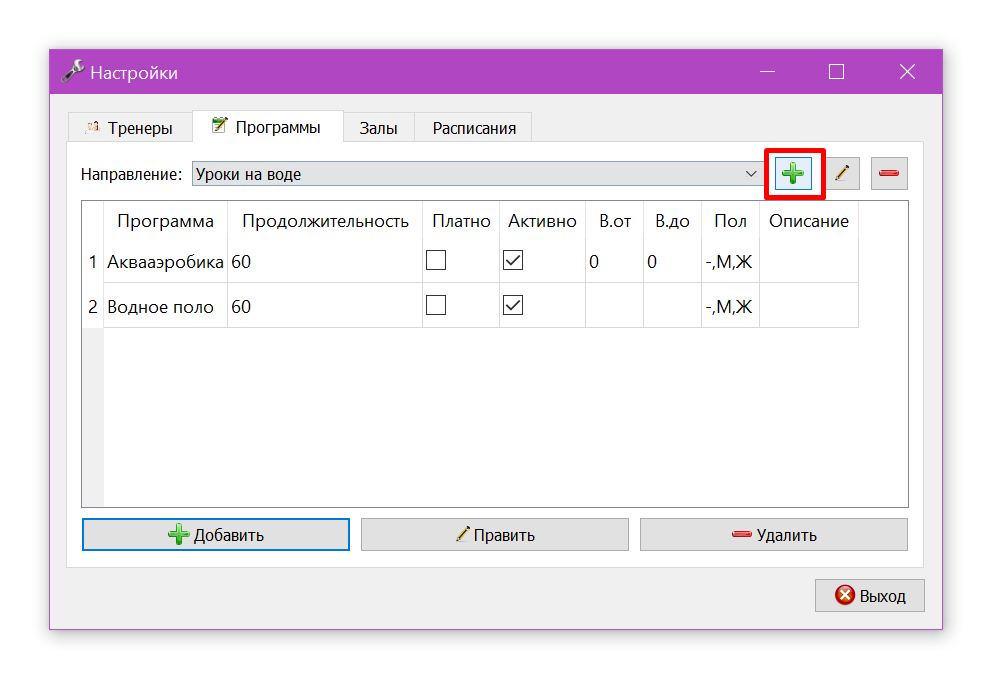Click the Пол column header
The height and width of the screenshot is (673, 989).
pyautogui.click(x=730, y=221)
